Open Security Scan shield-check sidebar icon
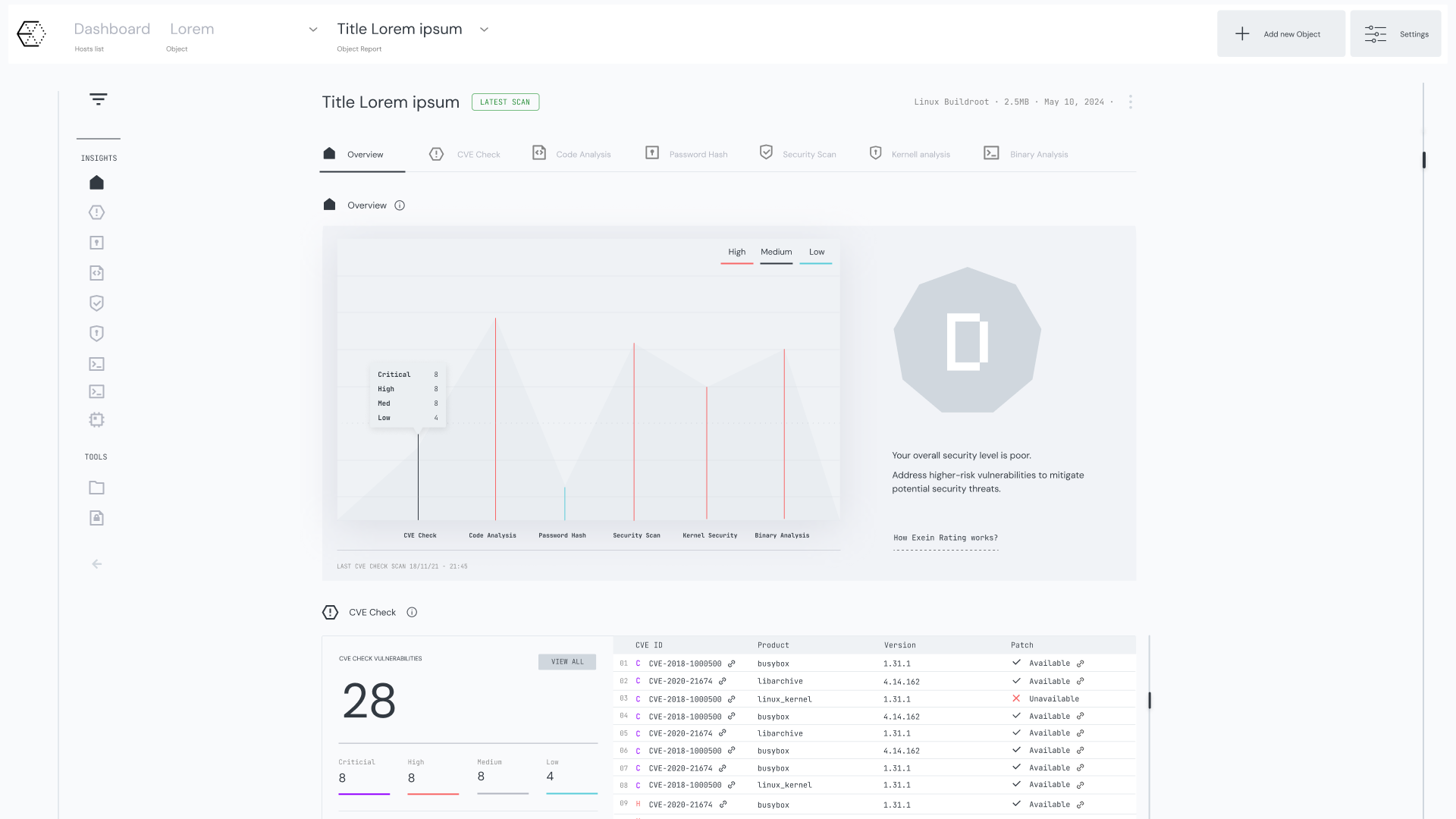This screenshot has height=819, width=1456. tap(96, 303)
